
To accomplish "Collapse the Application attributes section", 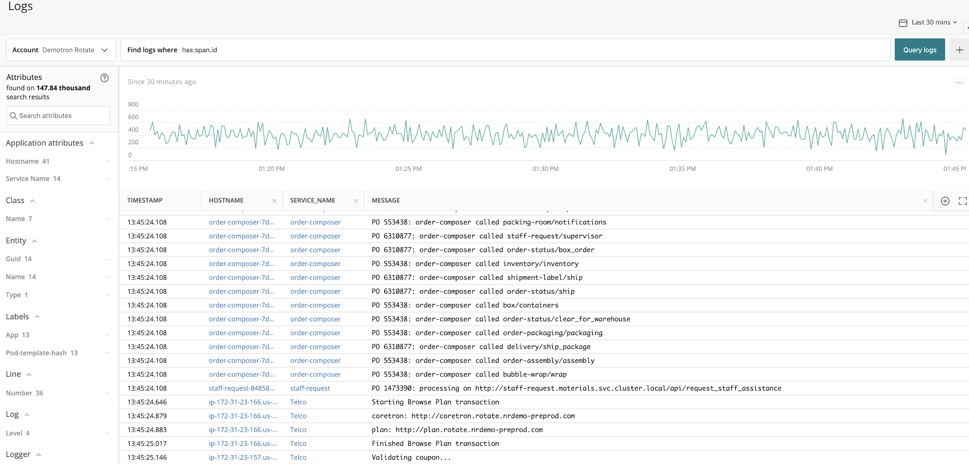I will 92,143.
